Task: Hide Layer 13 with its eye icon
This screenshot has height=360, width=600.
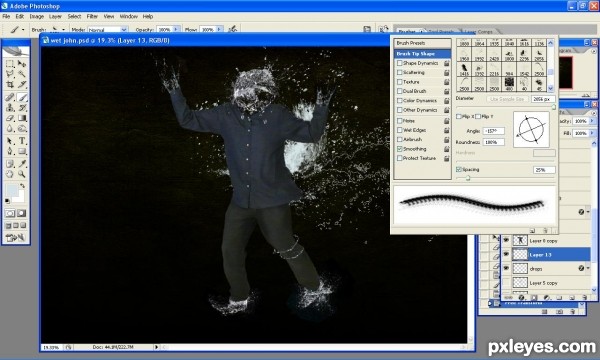Action: (x=506, y=254)
